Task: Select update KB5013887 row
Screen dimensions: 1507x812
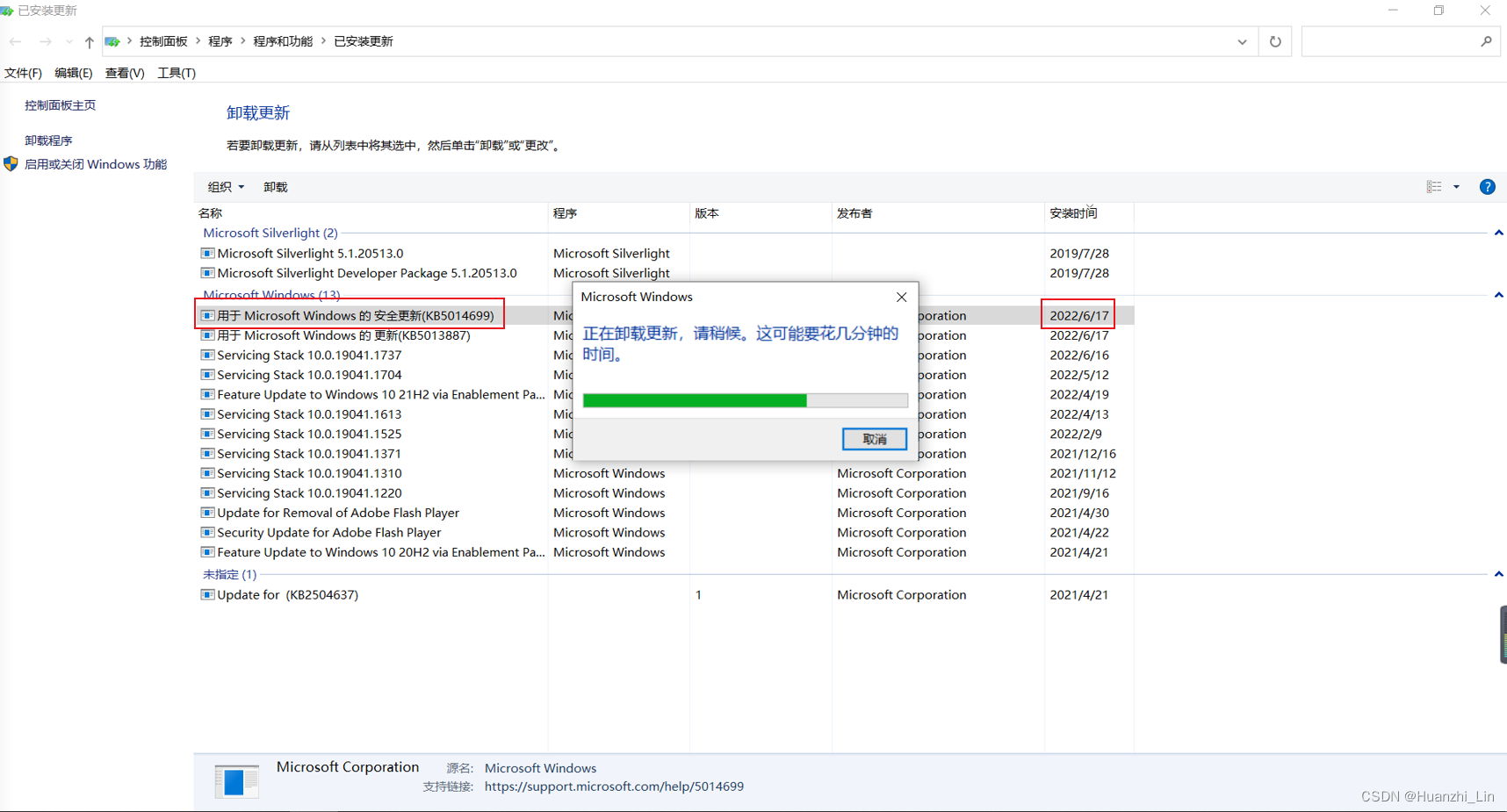Action: (664, 335)
